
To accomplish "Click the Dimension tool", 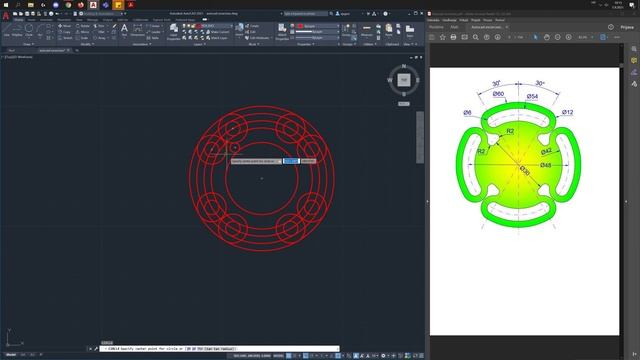I will pyautogui.click(x=138, y=30).
